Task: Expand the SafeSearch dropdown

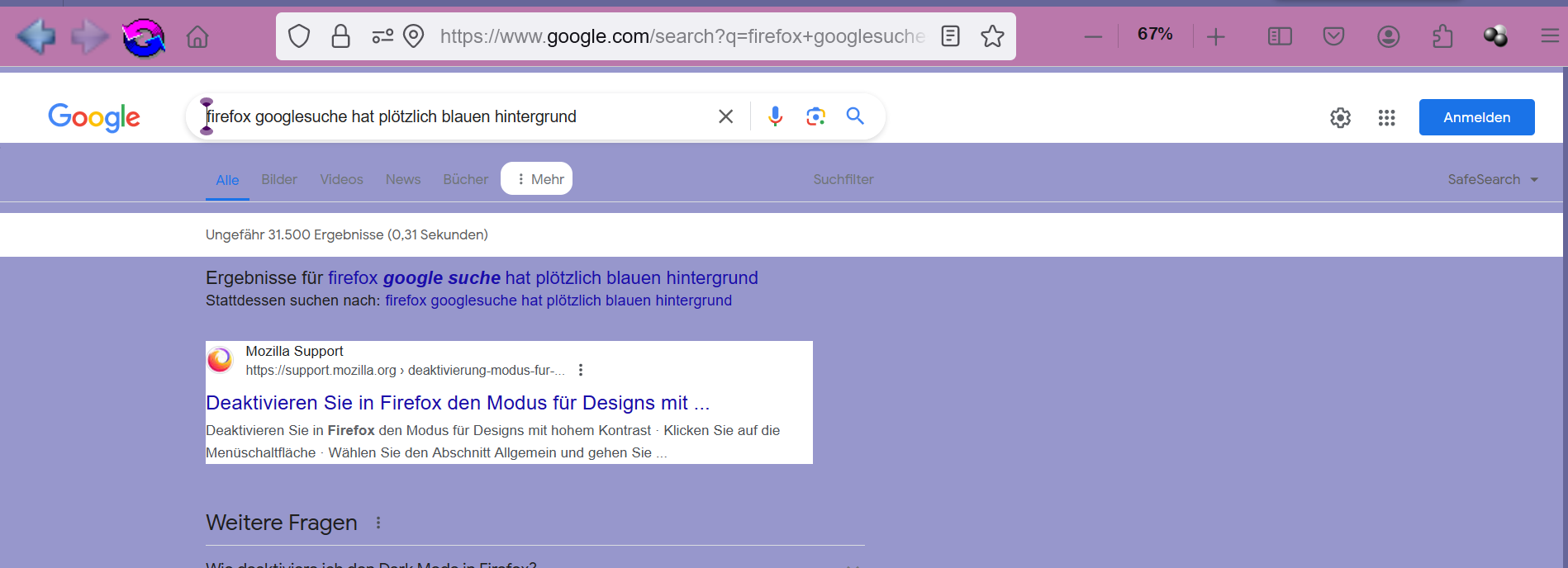Action: (x=1493, y=179)
